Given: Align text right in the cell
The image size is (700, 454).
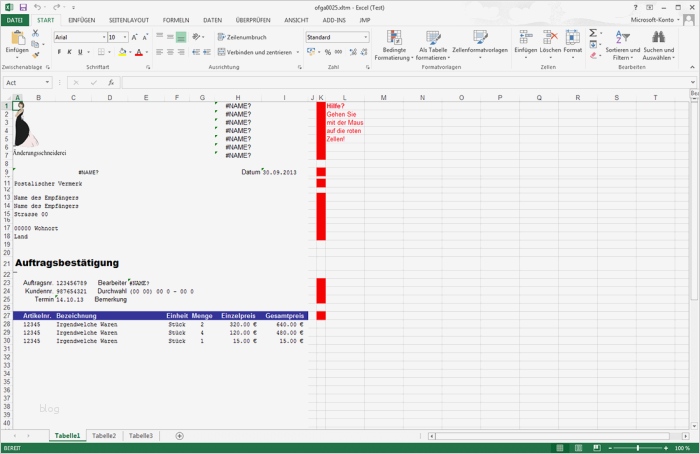Looking at the screenshot, I should click(181, 52).
